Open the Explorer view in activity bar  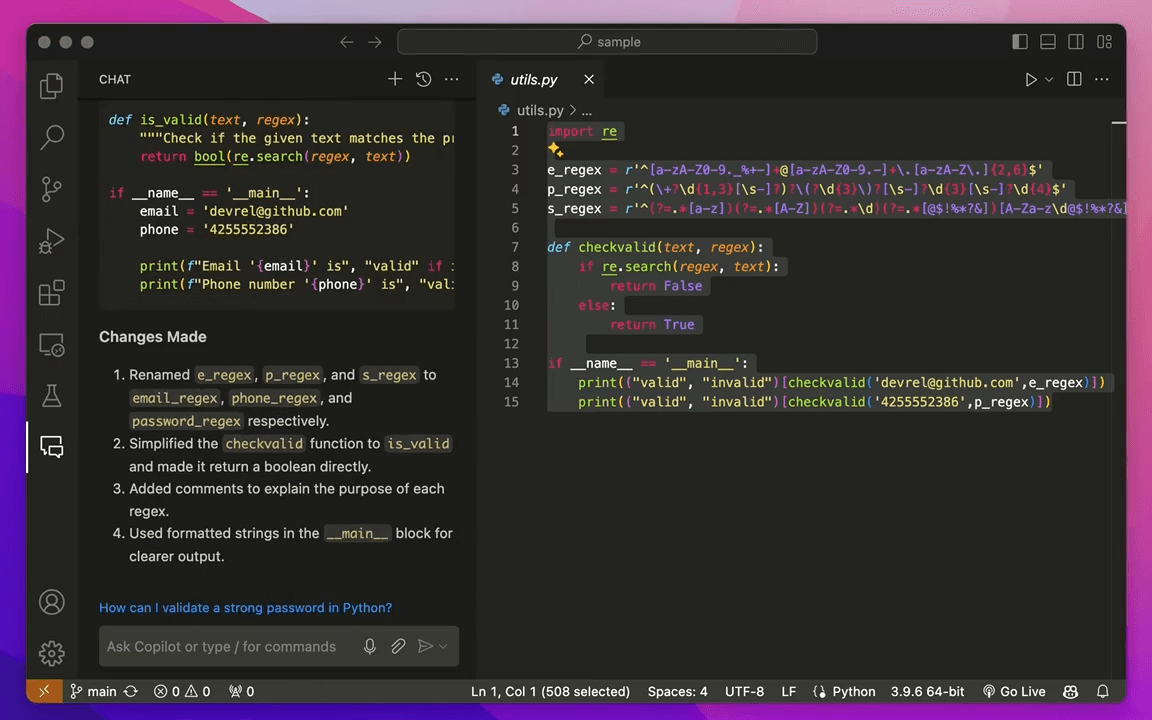[x=51, y=86]
